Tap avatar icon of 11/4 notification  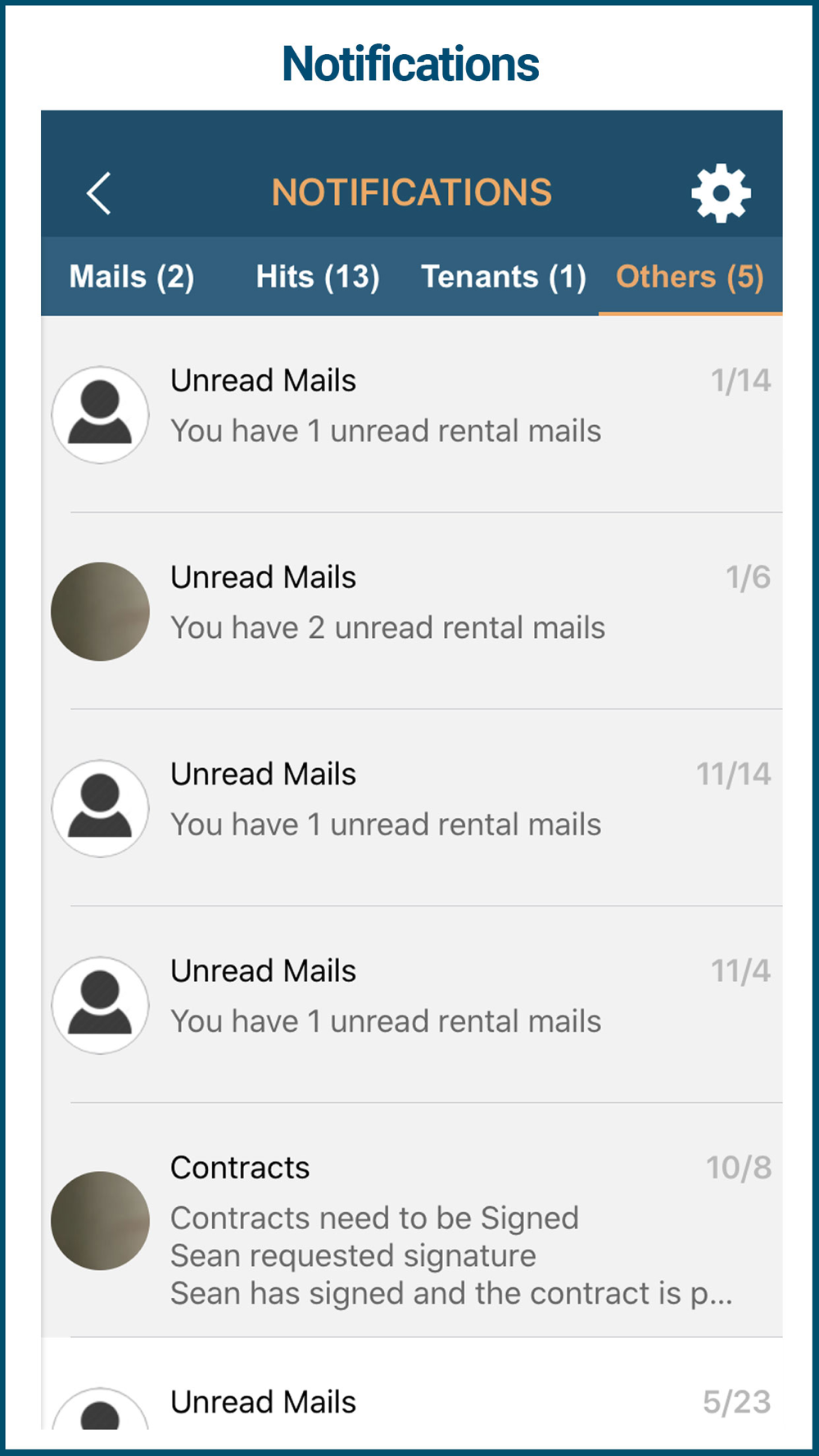pyautogui.click(x=100, y=1005)
